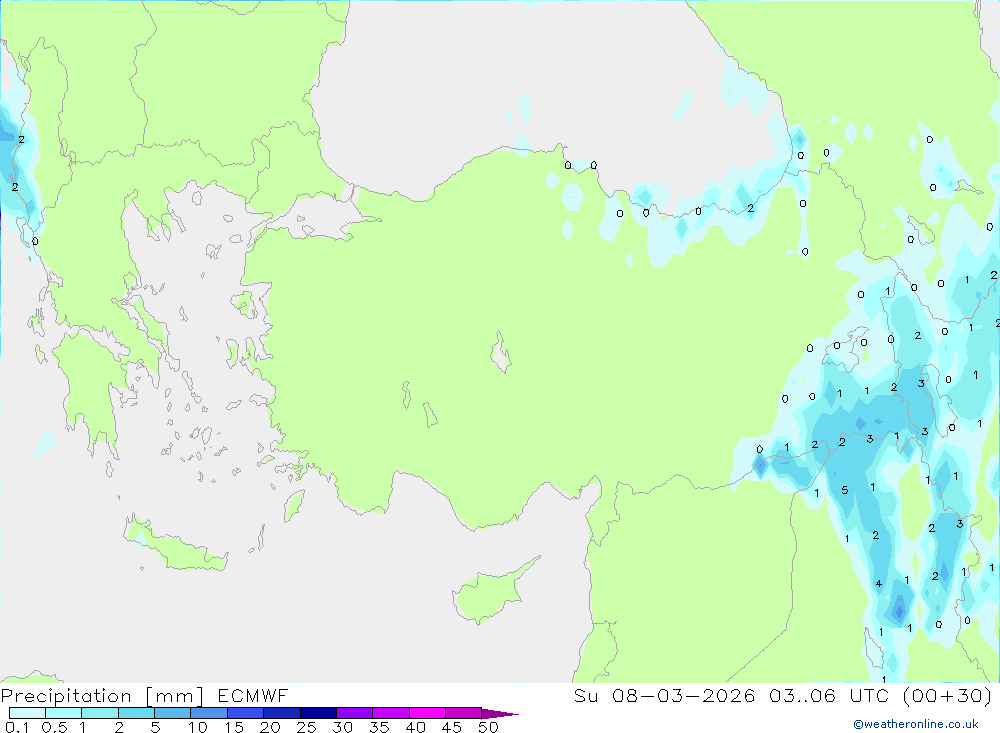The height and width of the screenshot is (733, 1000).
Task: Click the "(00+30)" forecast offset text
Action: [948, 695]
